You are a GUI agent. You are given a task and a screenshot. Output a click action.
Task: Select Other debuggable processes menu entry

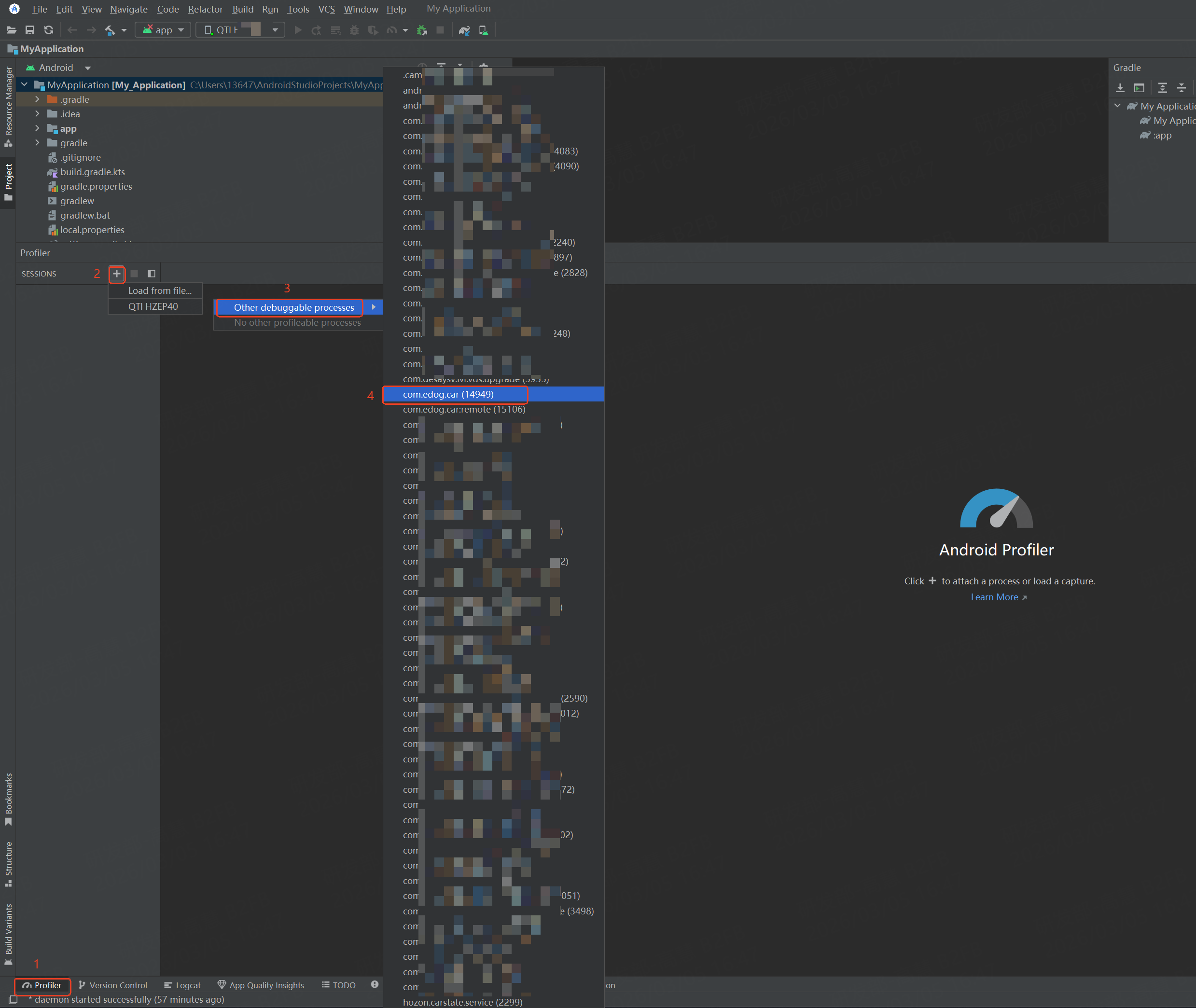(298, 307)
